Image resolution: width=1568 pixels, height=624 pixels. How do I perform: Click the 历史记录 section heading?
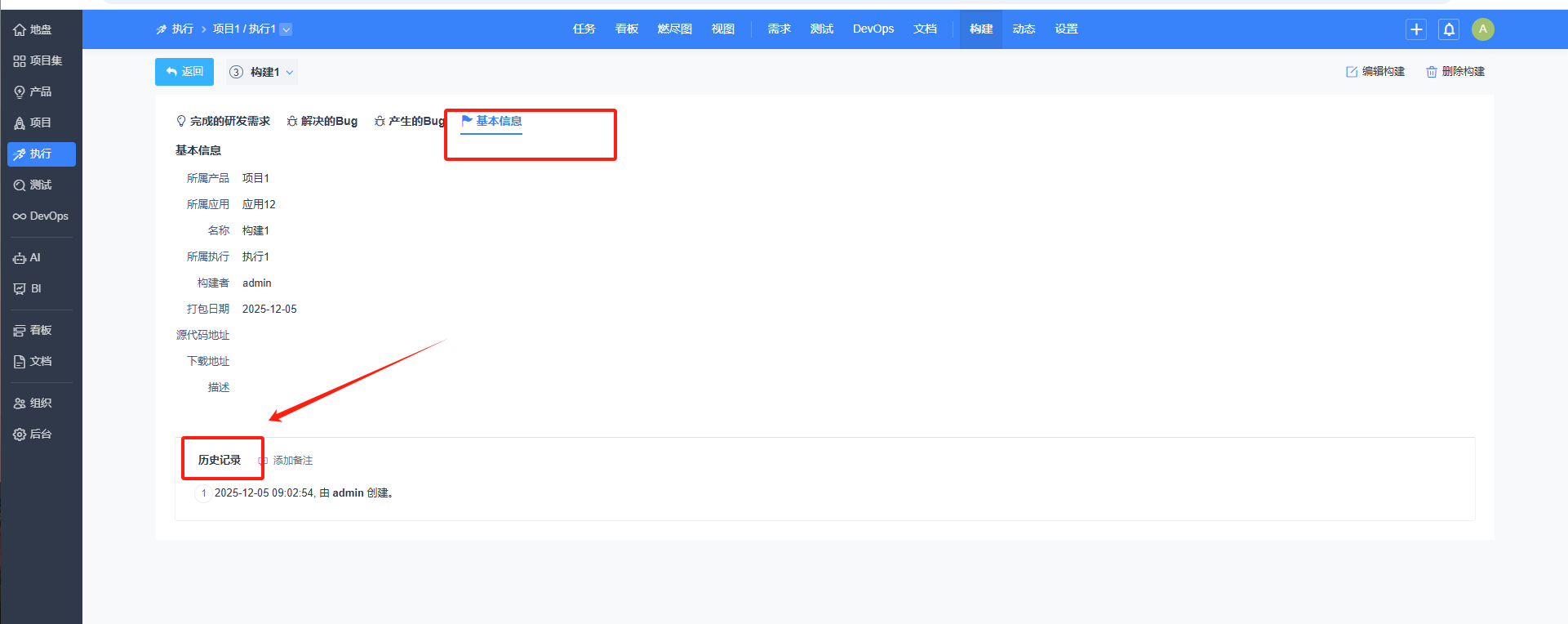click(x=220, y=460)
